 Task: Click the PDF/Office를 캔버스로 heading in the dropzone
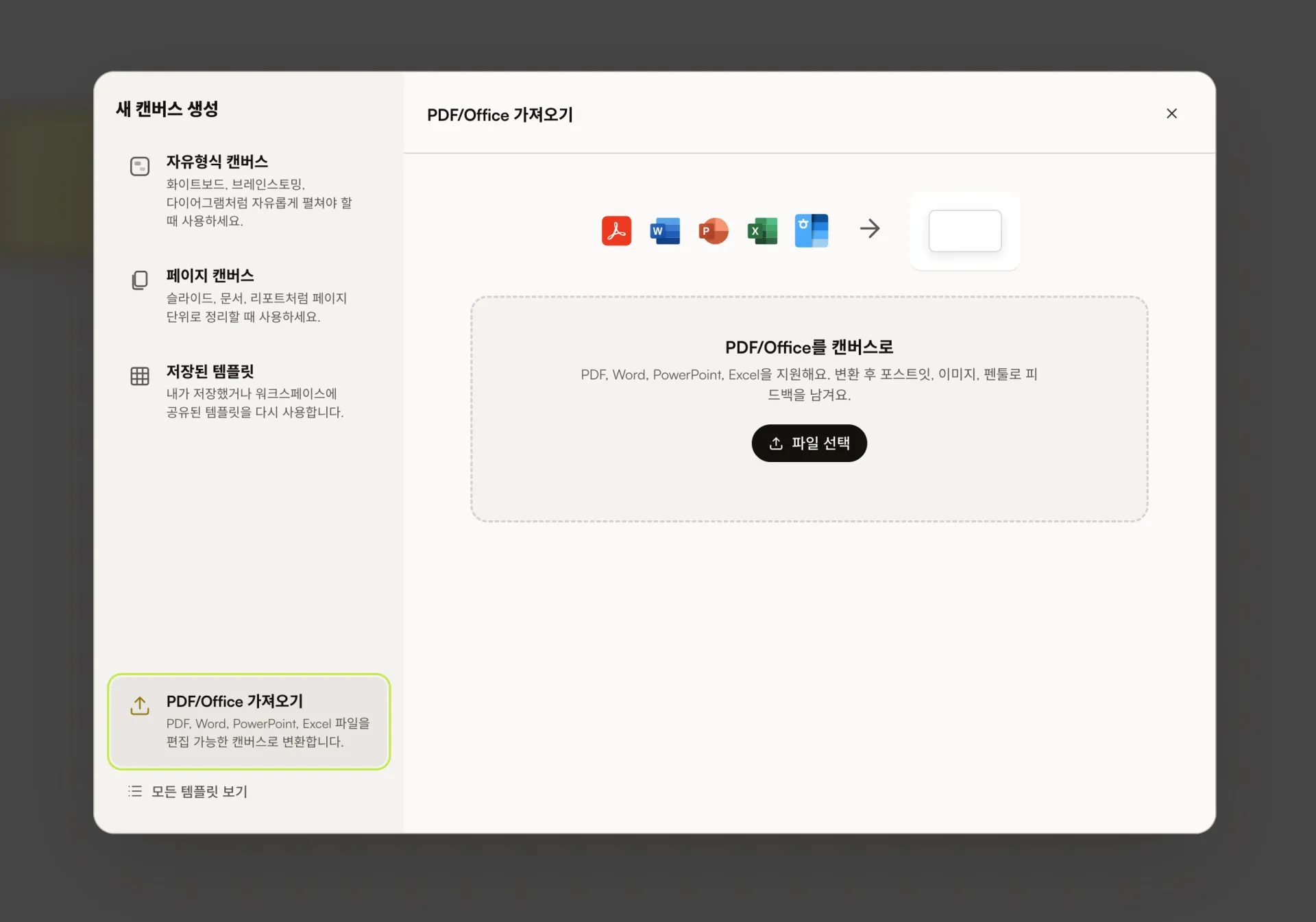pyautogui.click(x=809, y=347)
